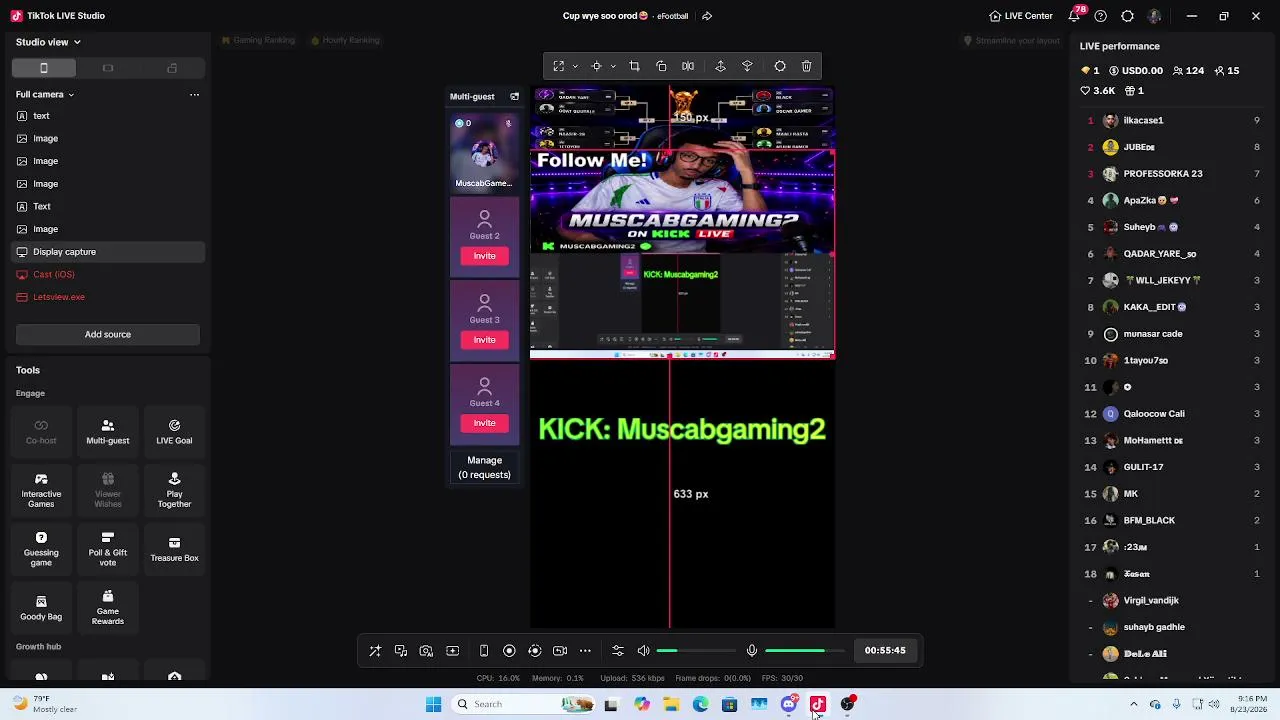Open Manage guest requests

[484, 467]
